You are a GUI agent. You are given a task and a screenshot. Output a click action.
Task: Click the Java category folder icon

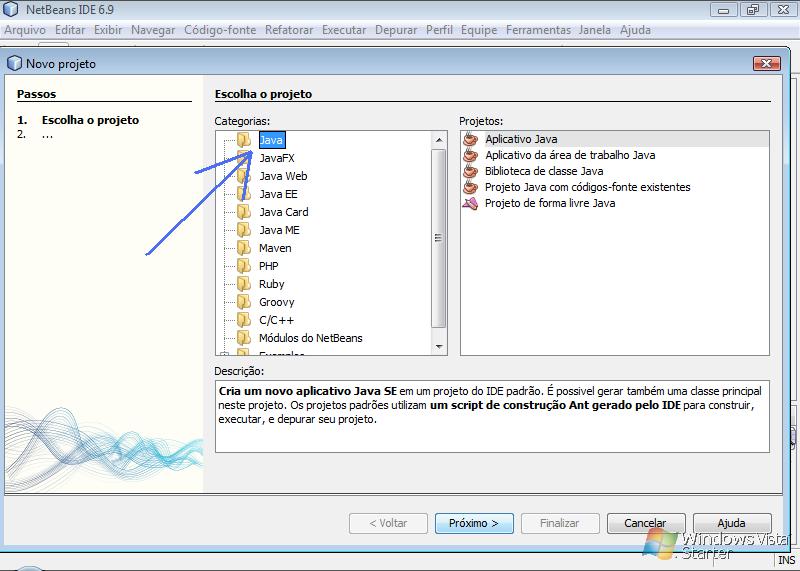click(x=244, y=139)
